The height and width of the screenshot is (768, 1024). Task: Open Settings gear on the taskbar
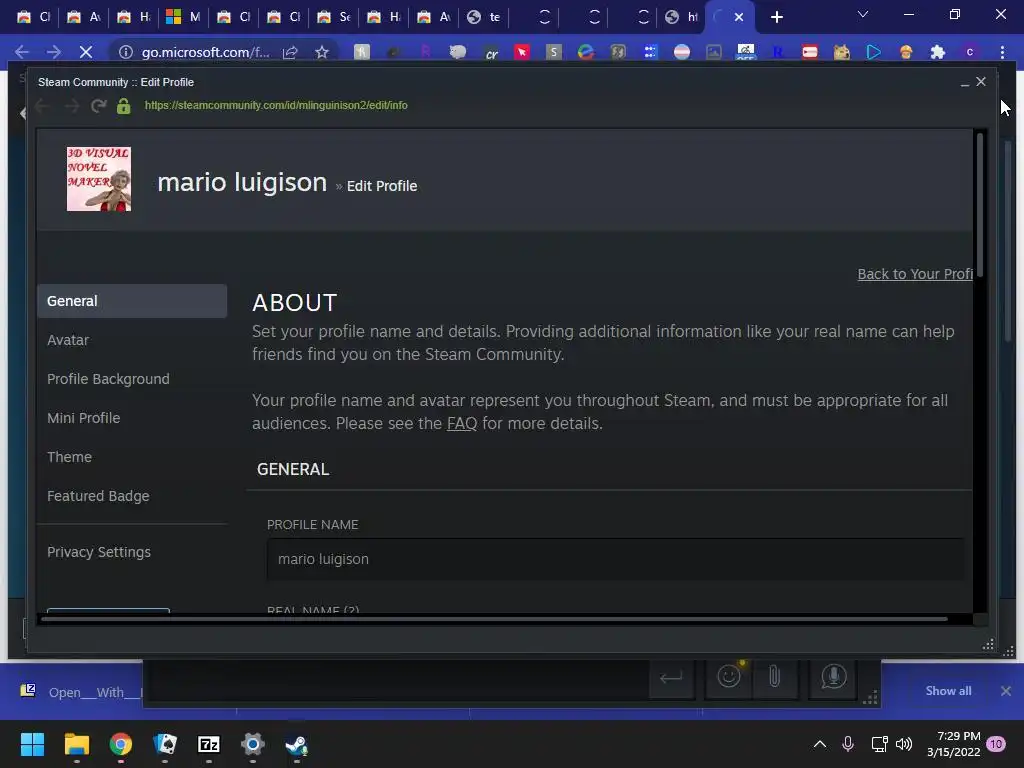(x=253, y=744)
